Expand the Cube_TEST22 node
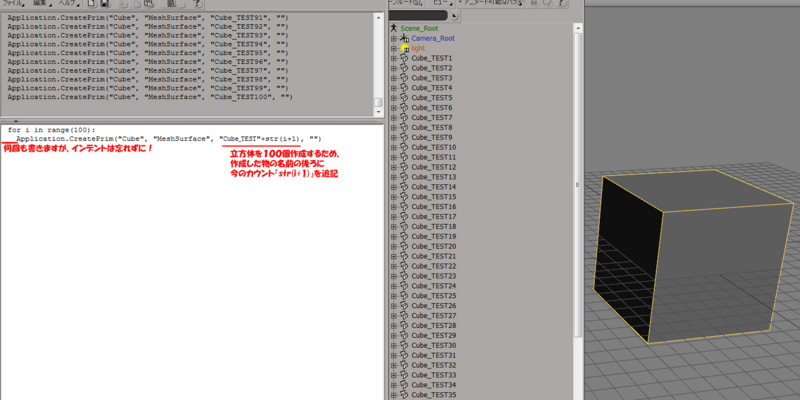Image resolution: width=800 pixels, height=400 pixels. 393,266
